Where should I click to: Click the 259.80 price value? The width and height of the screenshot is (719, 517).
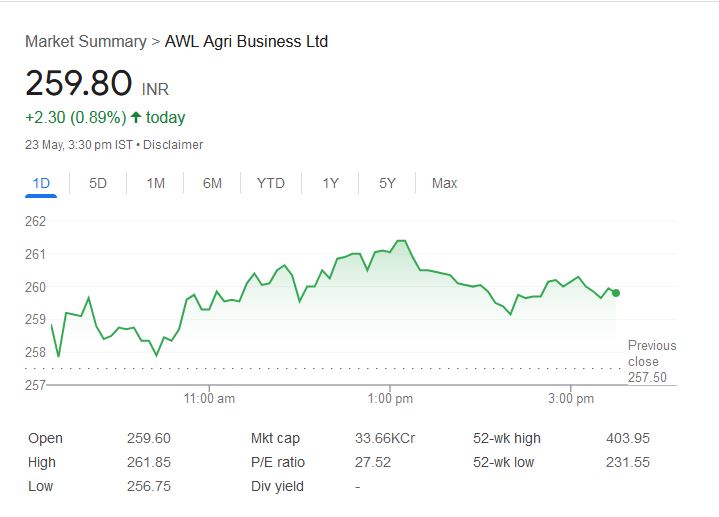pyautogui.click(x=80, y=83)
